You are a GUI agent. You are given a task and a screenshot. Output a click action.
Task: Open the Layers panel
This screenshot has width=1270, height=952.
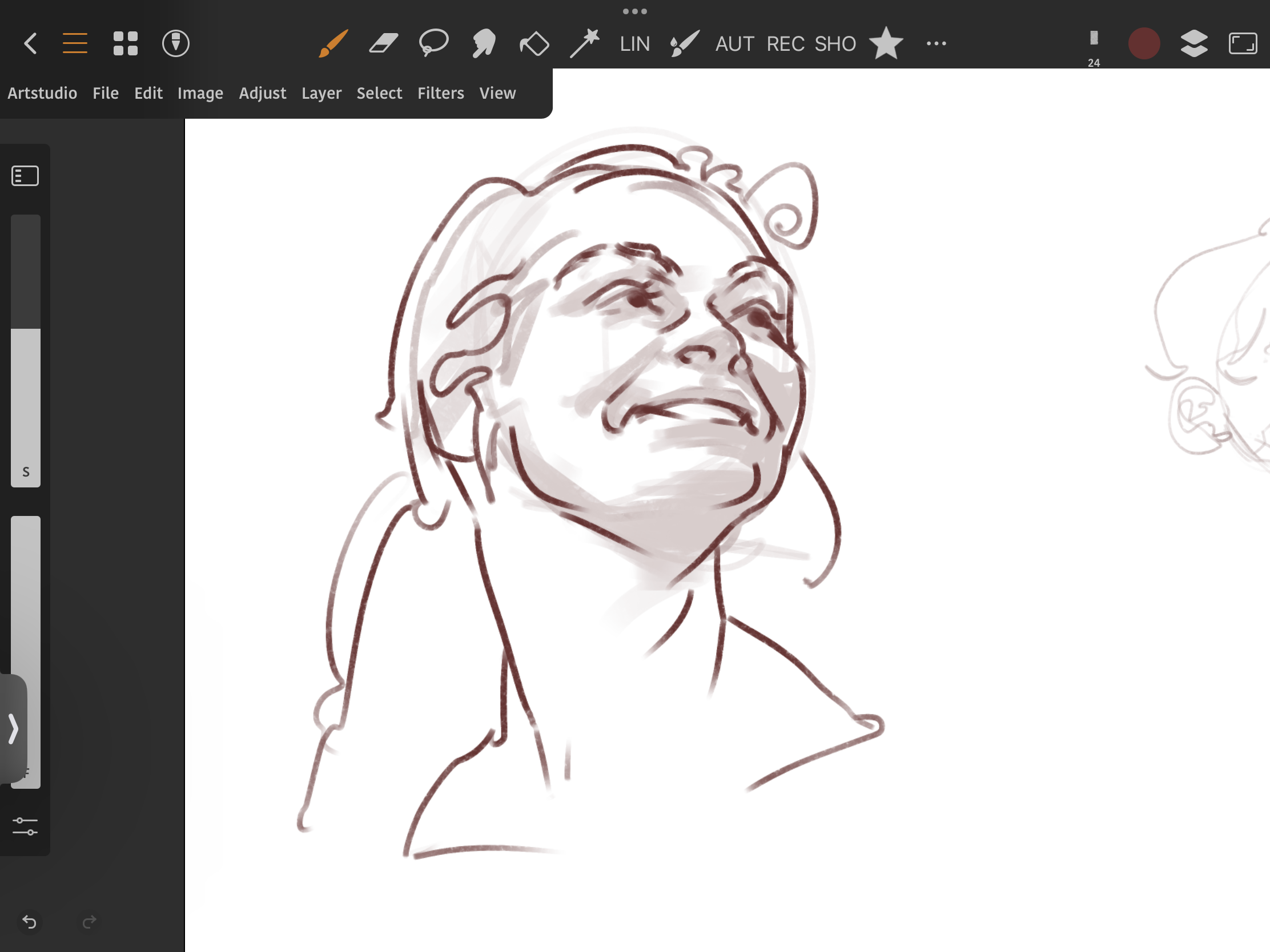pyautogui.click(x=1193, y=43)
